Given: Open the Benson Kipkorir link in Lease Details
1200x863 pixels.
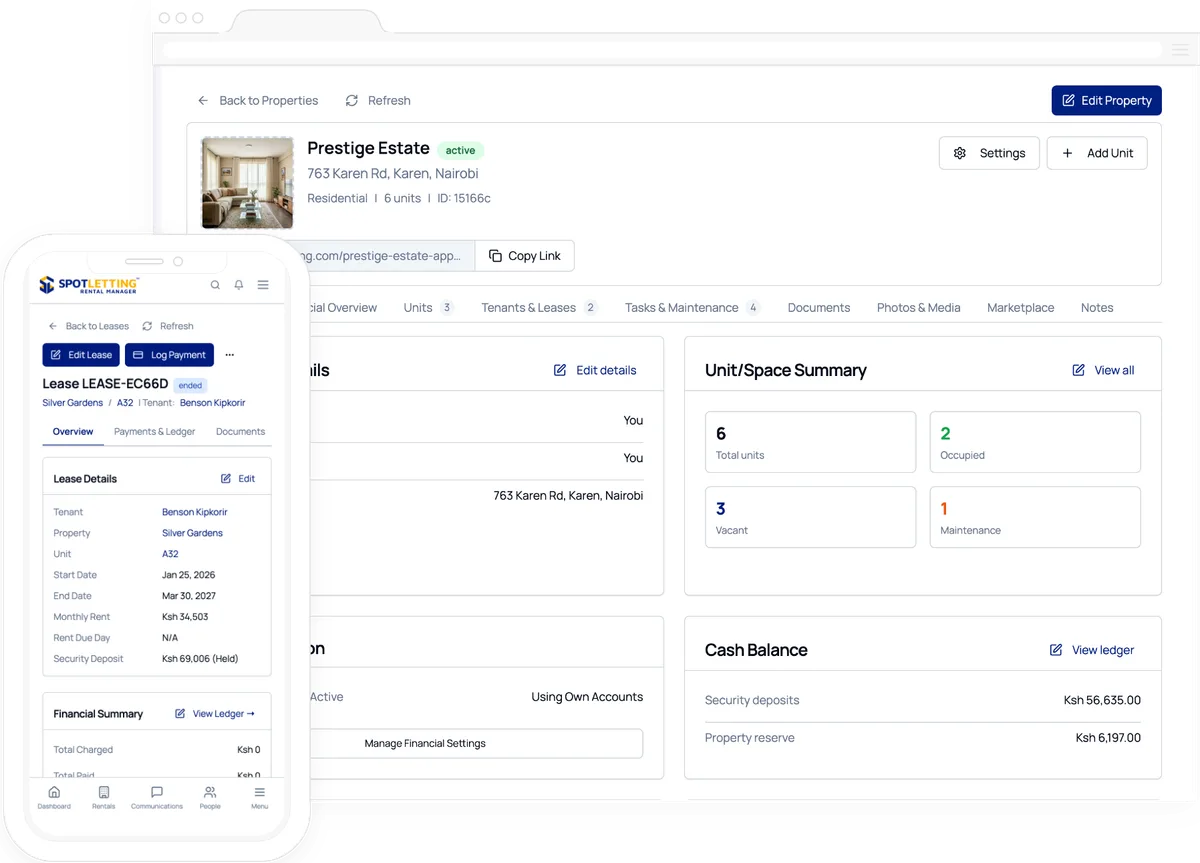Looking at the screenshot, I should pyautogui.click(x=195, y=512).
